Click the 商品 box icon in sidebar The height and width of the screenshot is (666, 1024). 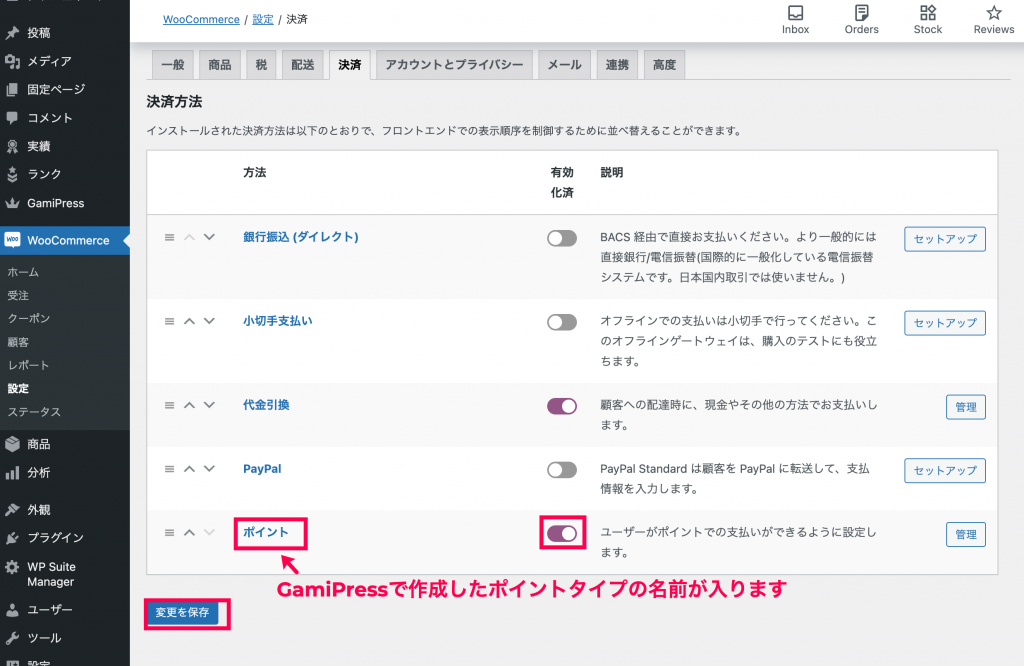[x=12, y=444]
